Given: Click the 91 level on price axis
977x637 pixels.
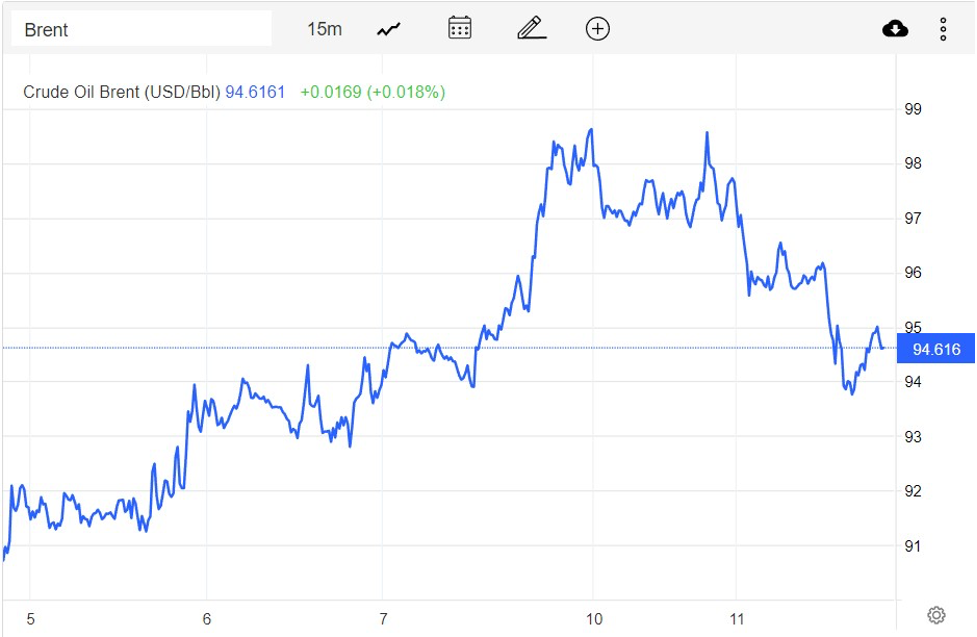Looking at the screenshot, I should (913, 546).
